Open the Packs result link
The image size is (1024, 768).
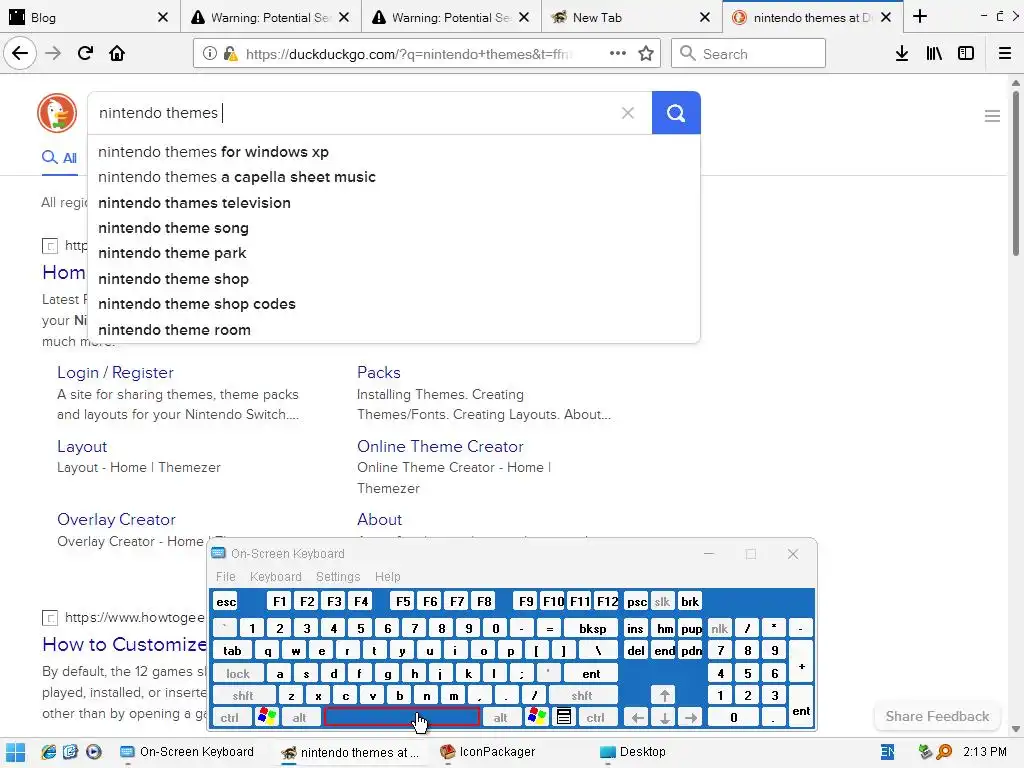pyautogui.click(x=379, y=372)
